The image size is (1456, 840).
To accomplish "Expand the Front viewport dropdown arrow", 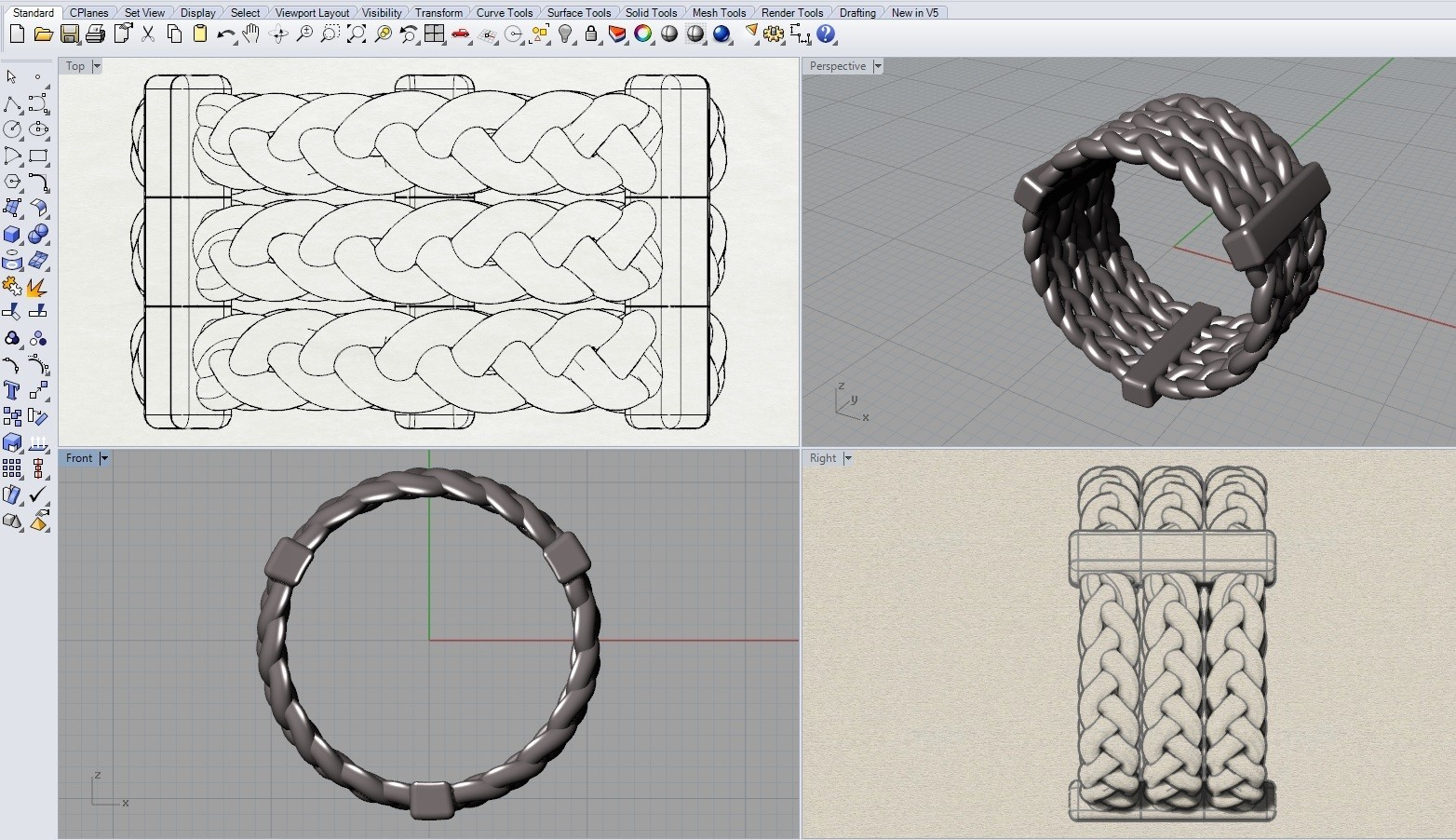I will (104, 458).
